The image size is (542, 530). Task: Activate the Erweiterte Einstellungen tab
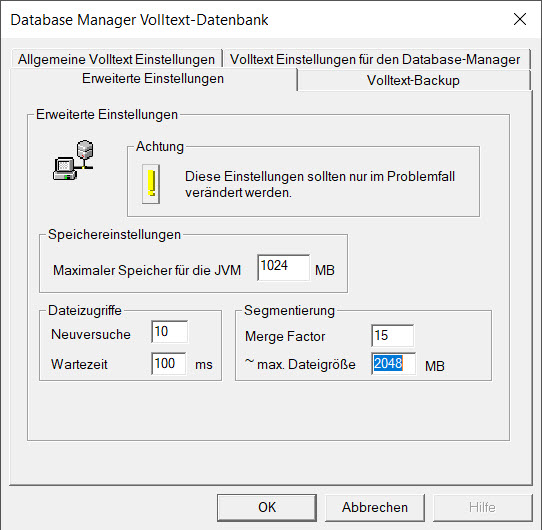153,78
